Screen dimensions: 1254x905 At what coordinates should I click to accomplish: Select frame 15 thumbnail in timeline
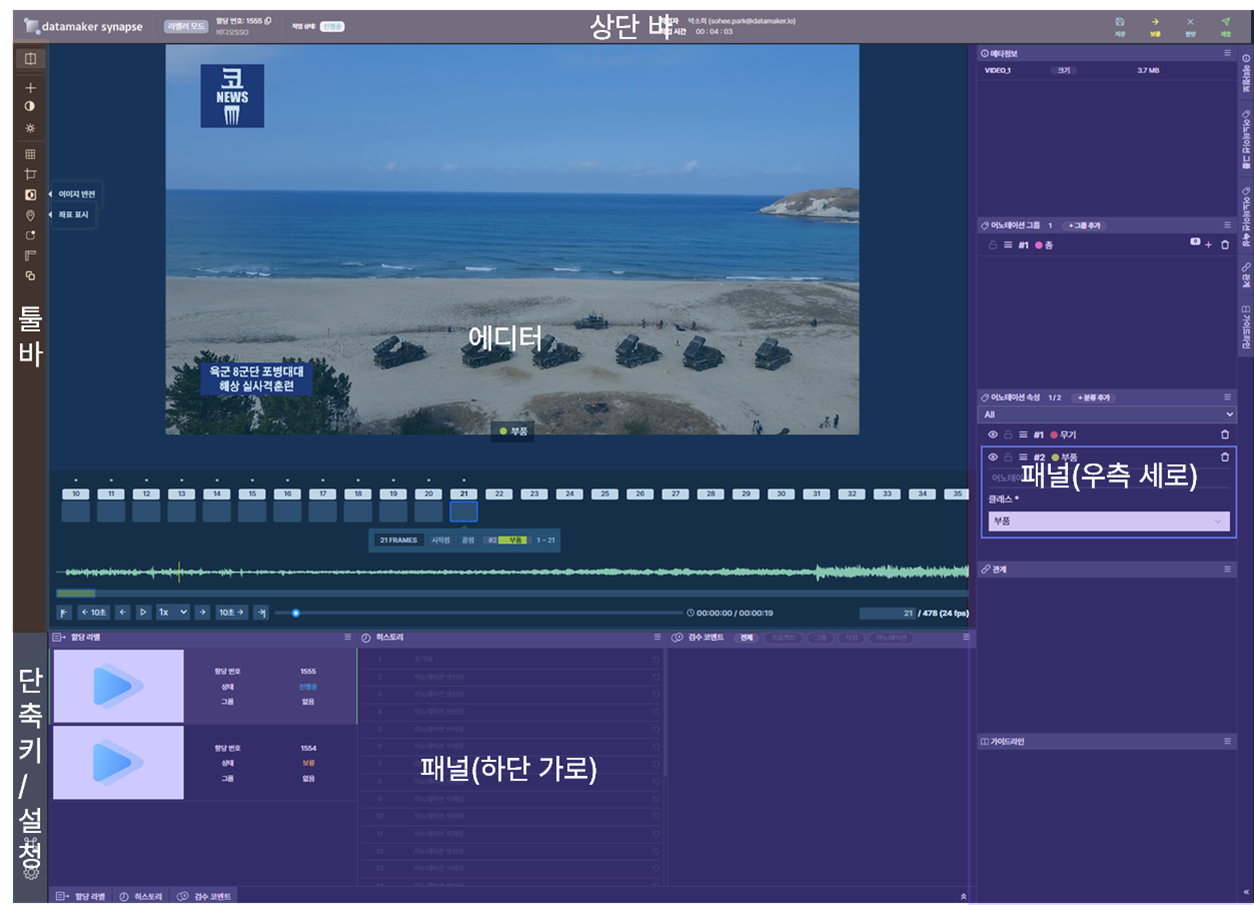(251, 511)
